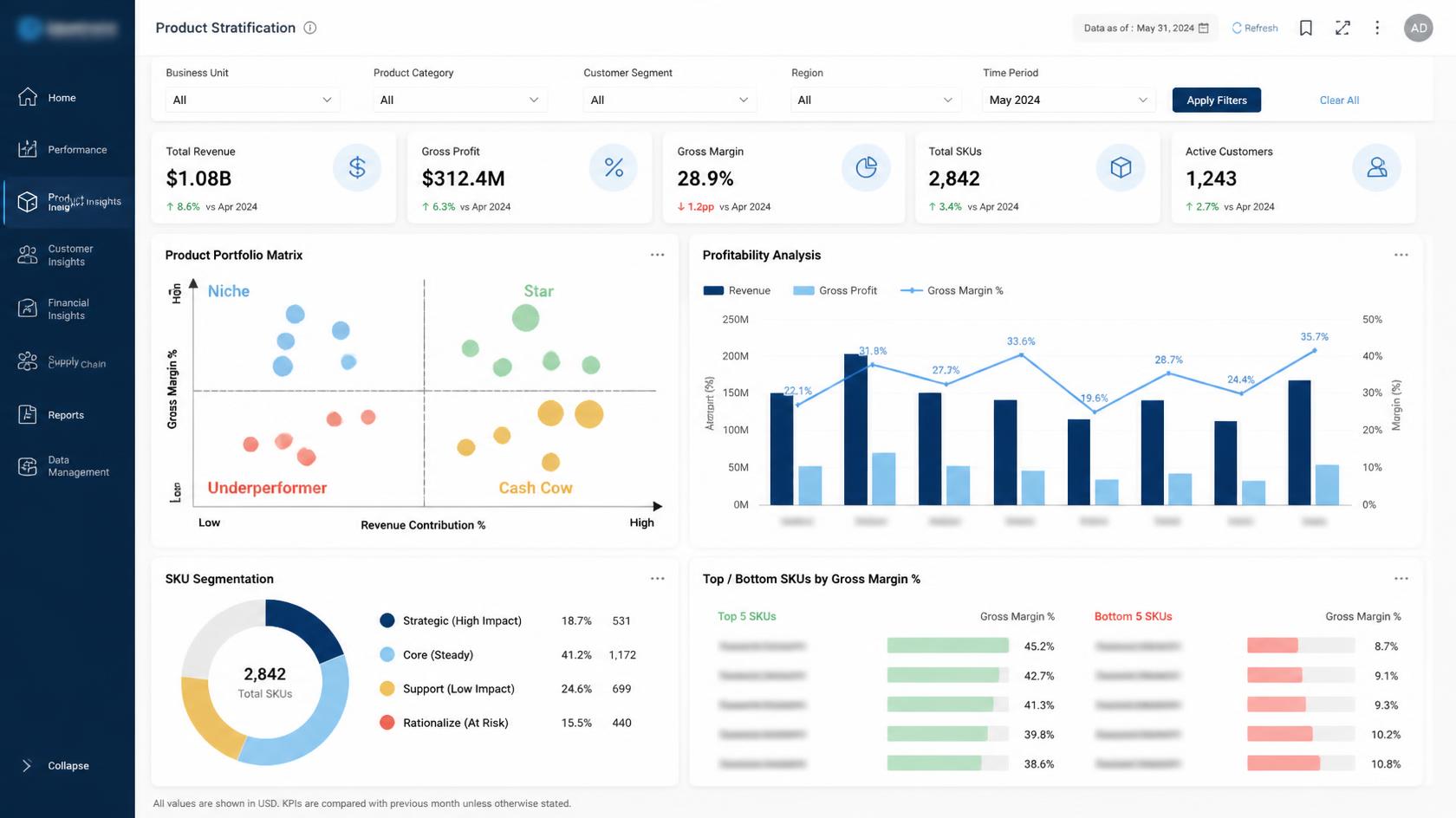Toggle the Gross Profit legend swatch

(803, 290)
